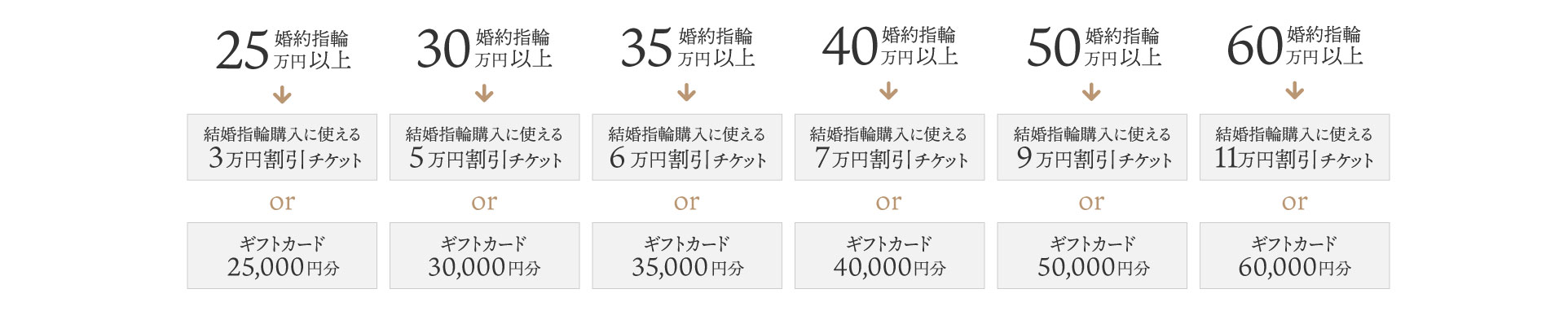Click the down arrow under 30万円以上
Viewport: 1568px width, 311px height.
pyautogui.click(x=484, y=94)
